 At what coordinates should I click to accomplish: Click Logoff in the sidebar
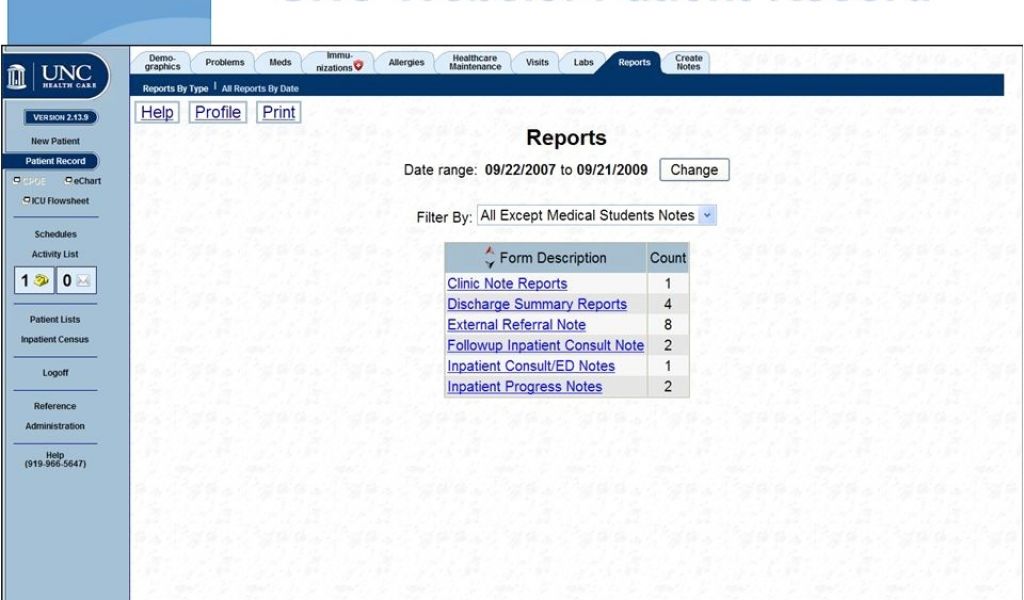pyautogui.click(x=55, y=373)
